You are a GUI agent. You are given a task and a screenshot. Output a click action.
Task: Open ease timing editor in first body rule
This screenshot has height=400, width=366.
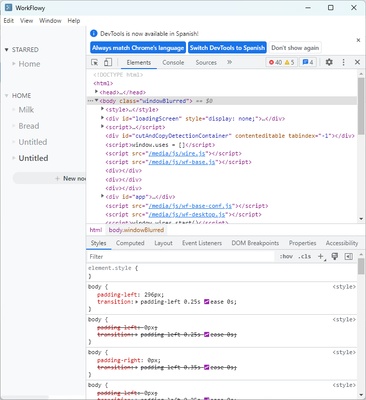pos(206,302)
